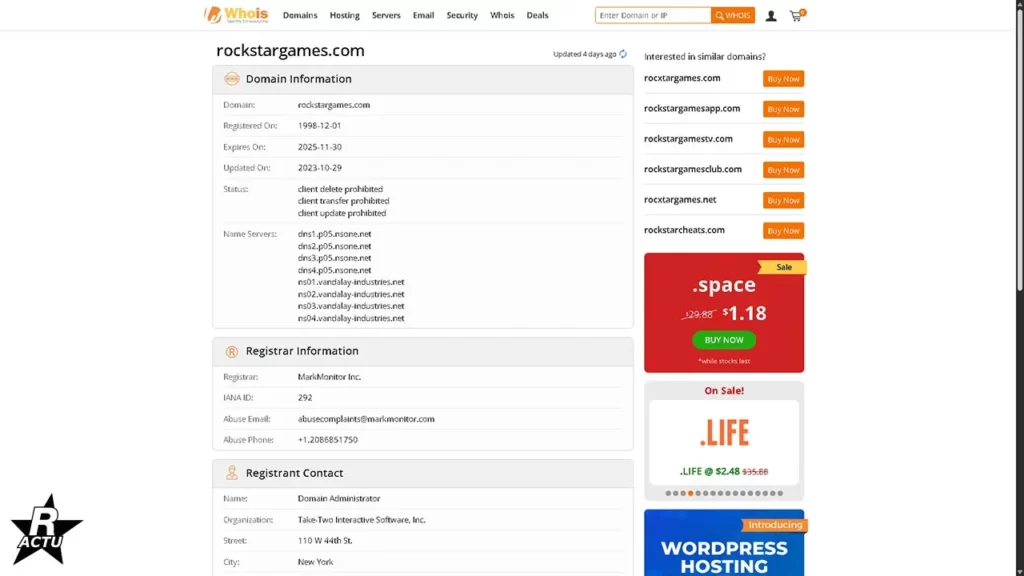Open the WordPress Hosting banner
This screenshot has width=1024, height=576.
pyautogui.click(x=724, y=543)
